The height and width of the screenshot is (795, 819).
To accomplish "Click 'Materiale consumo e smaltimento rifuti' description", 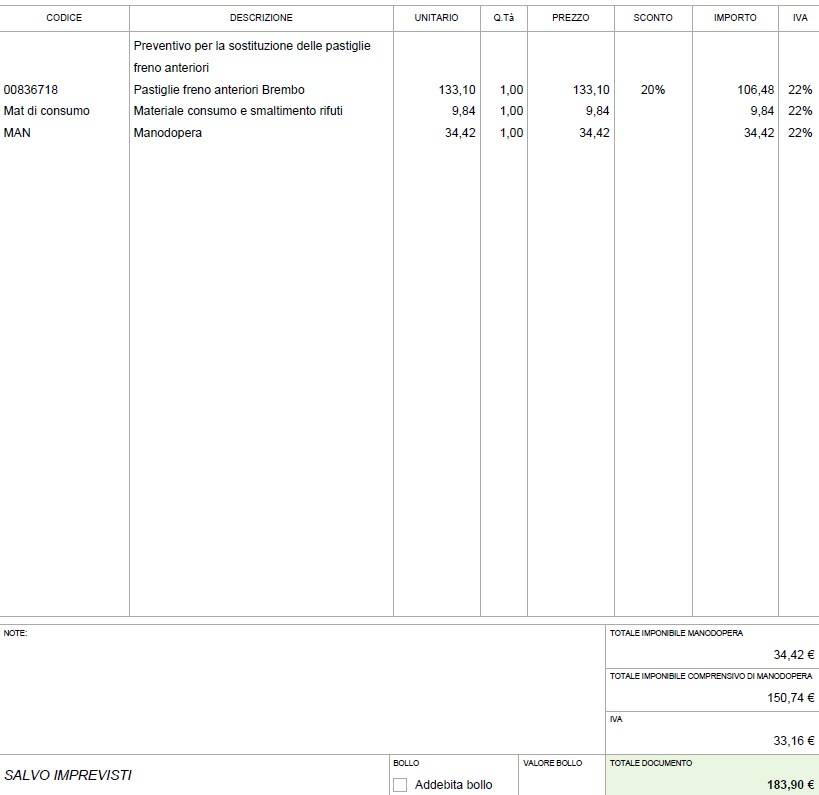I will (x=238, y=111).
